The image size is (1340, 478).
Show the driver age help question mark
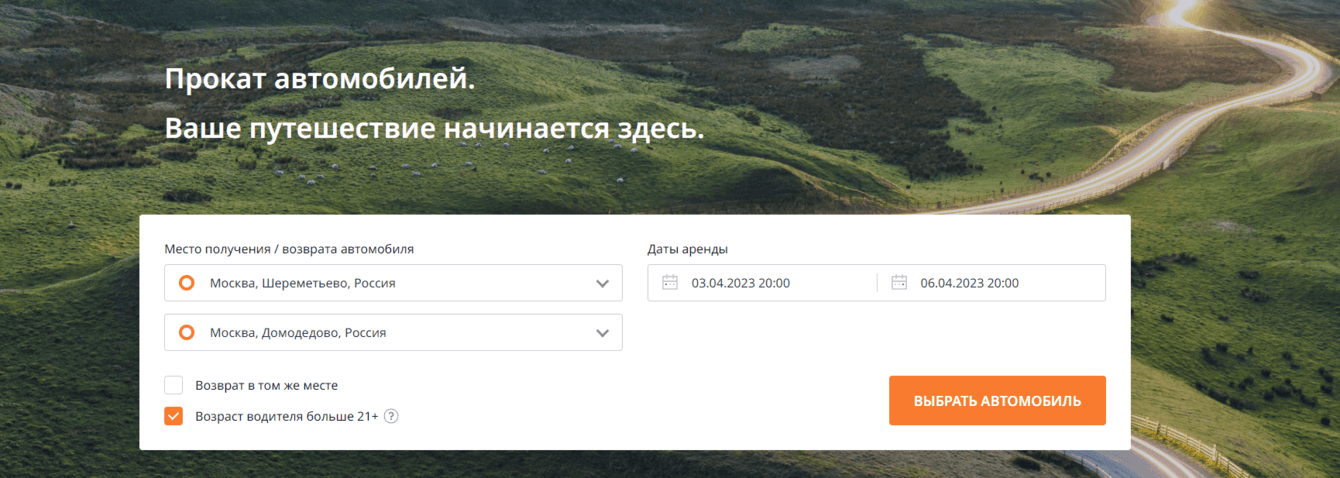pyautogui.click(x=391, y=416)
